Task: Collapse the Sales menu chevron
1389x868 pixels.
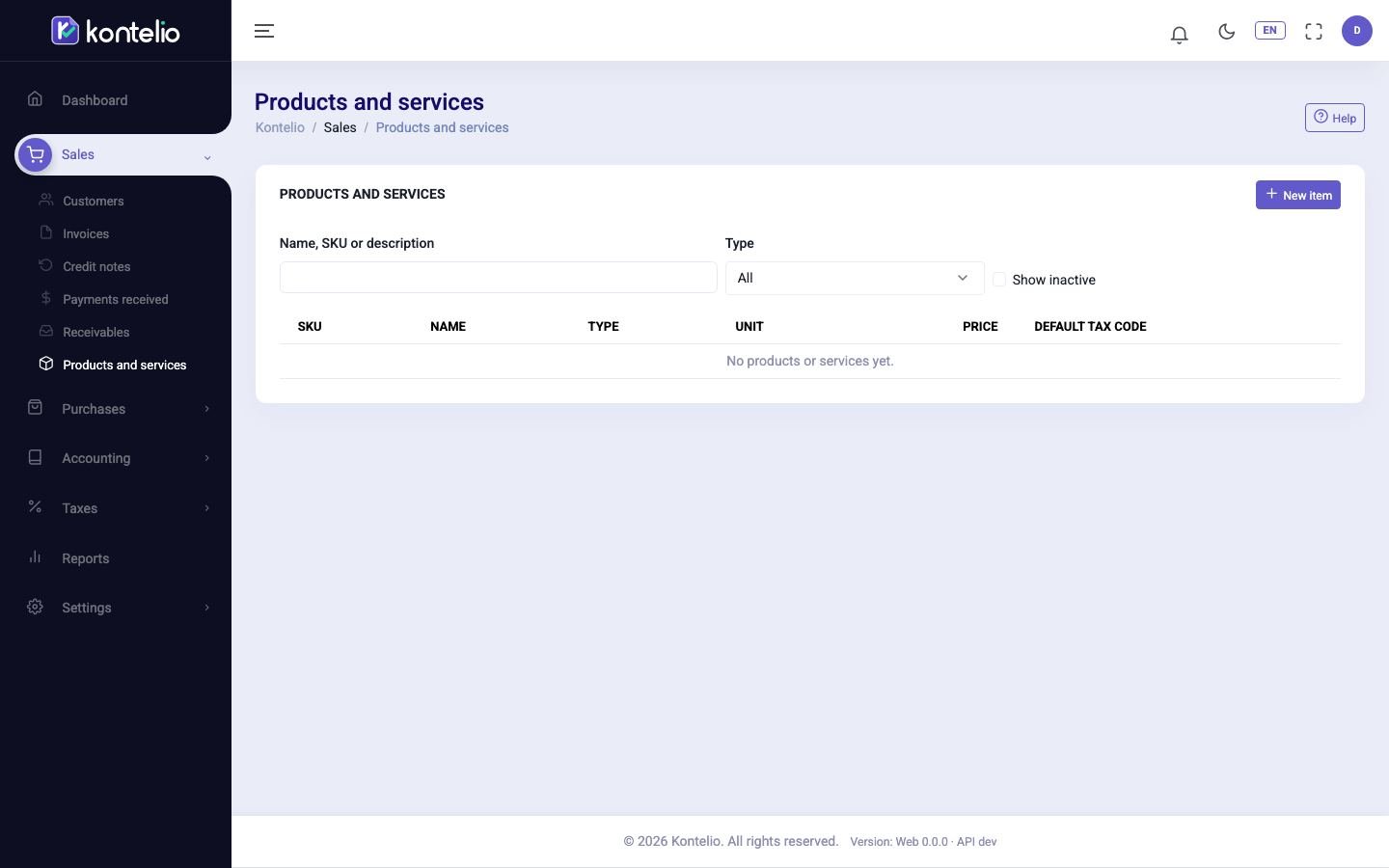Action: (206, 157)
